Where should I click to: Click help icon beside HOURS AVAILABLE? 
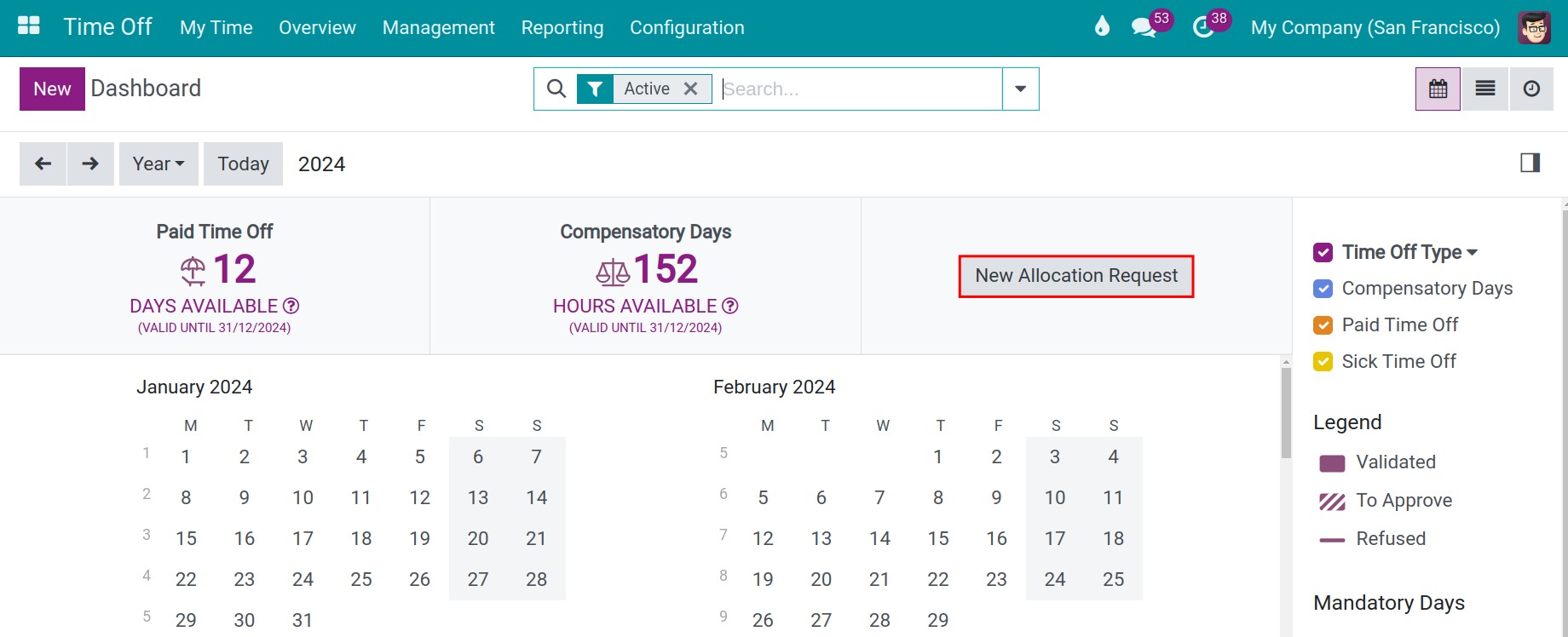pos(730,306)
